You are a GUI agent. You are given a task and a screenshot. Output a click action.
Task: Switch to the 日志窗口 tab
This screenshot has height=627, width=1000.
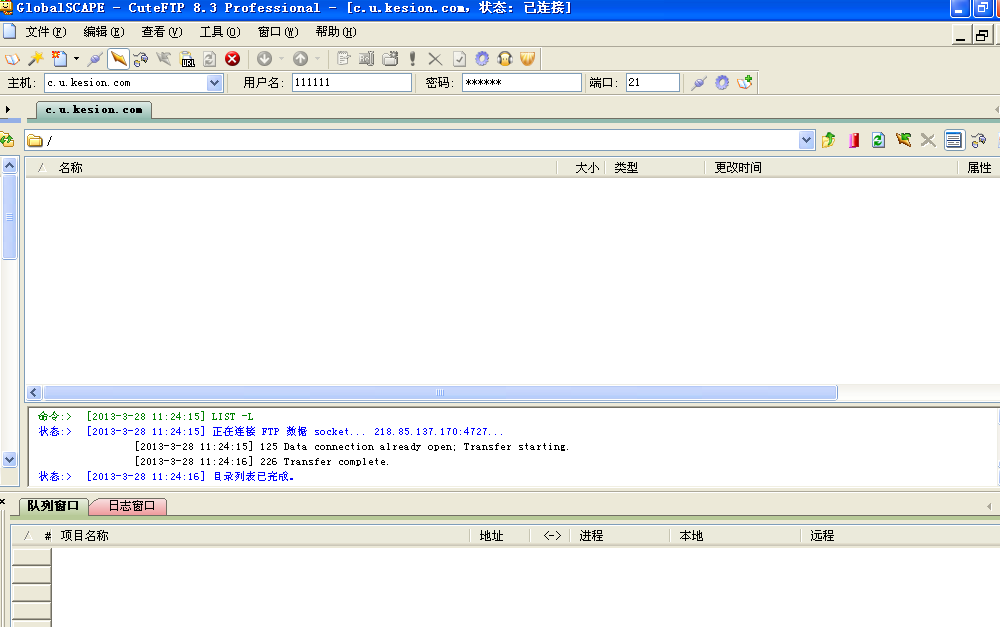click(127, 506)
